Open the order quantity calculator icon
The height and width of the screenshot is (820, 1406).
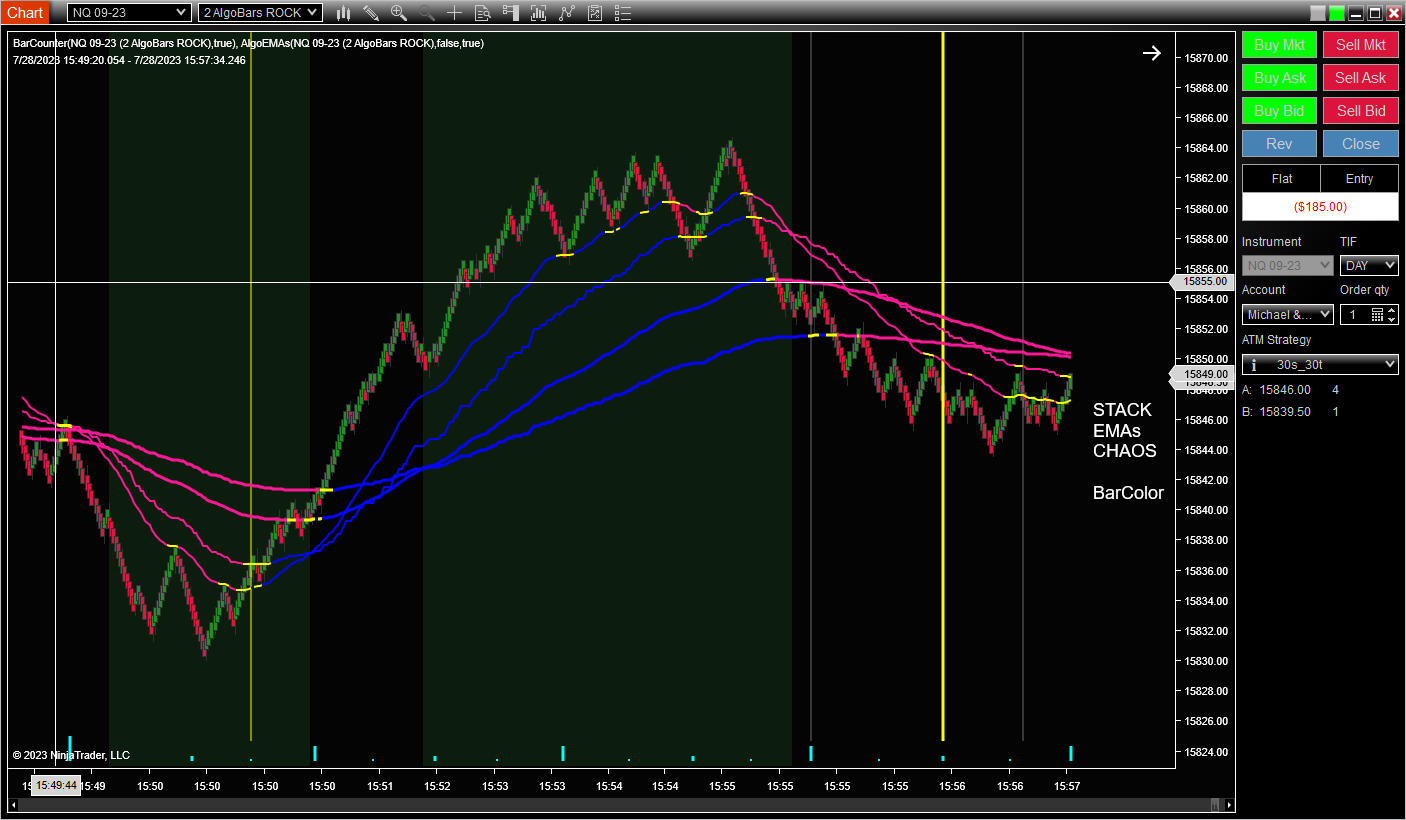click(1377, 315)
